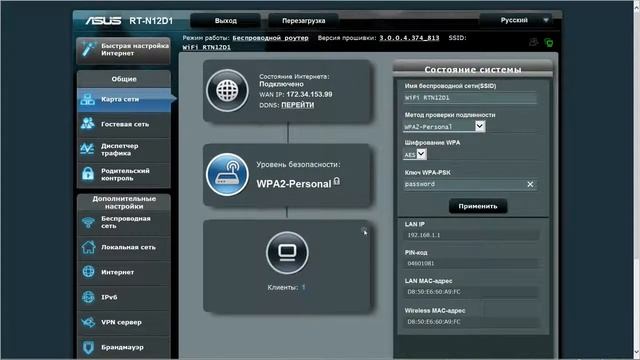Click the Подключено status text
The width and height of the screenshot is (640, 360).
pos(281,84)
